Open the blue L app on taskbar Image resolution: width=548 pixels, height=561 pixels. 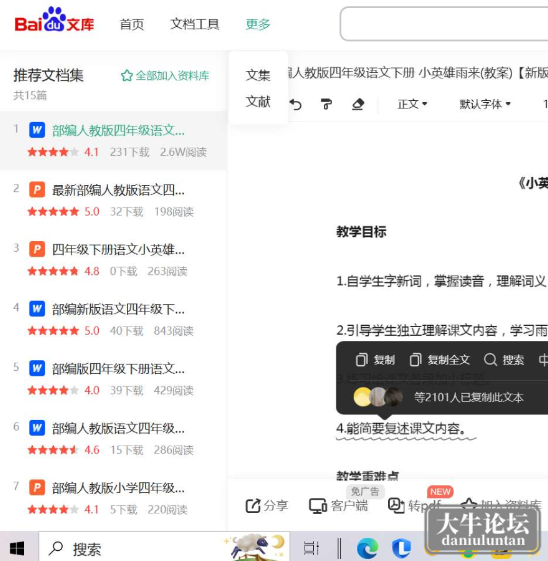point(401,548)
